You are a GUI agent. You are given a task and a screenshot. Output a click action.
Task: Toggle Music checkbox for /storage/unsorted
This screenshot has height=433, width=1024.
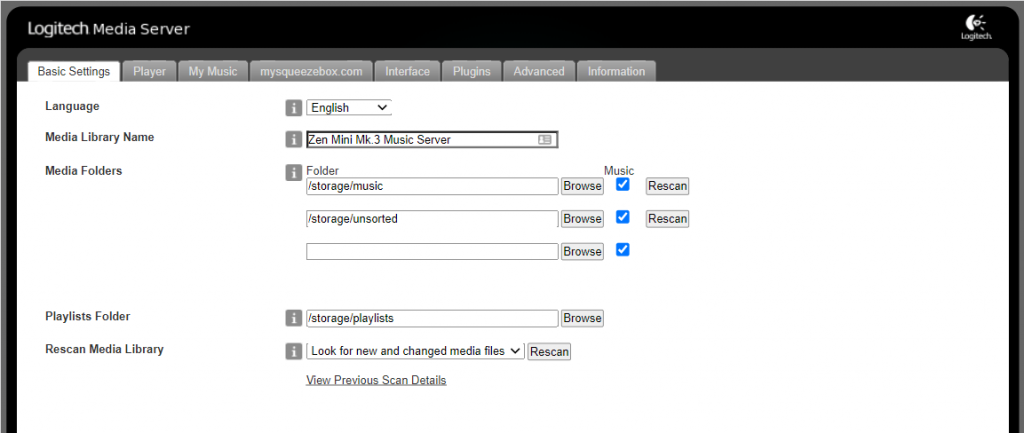tap(623, 217)
